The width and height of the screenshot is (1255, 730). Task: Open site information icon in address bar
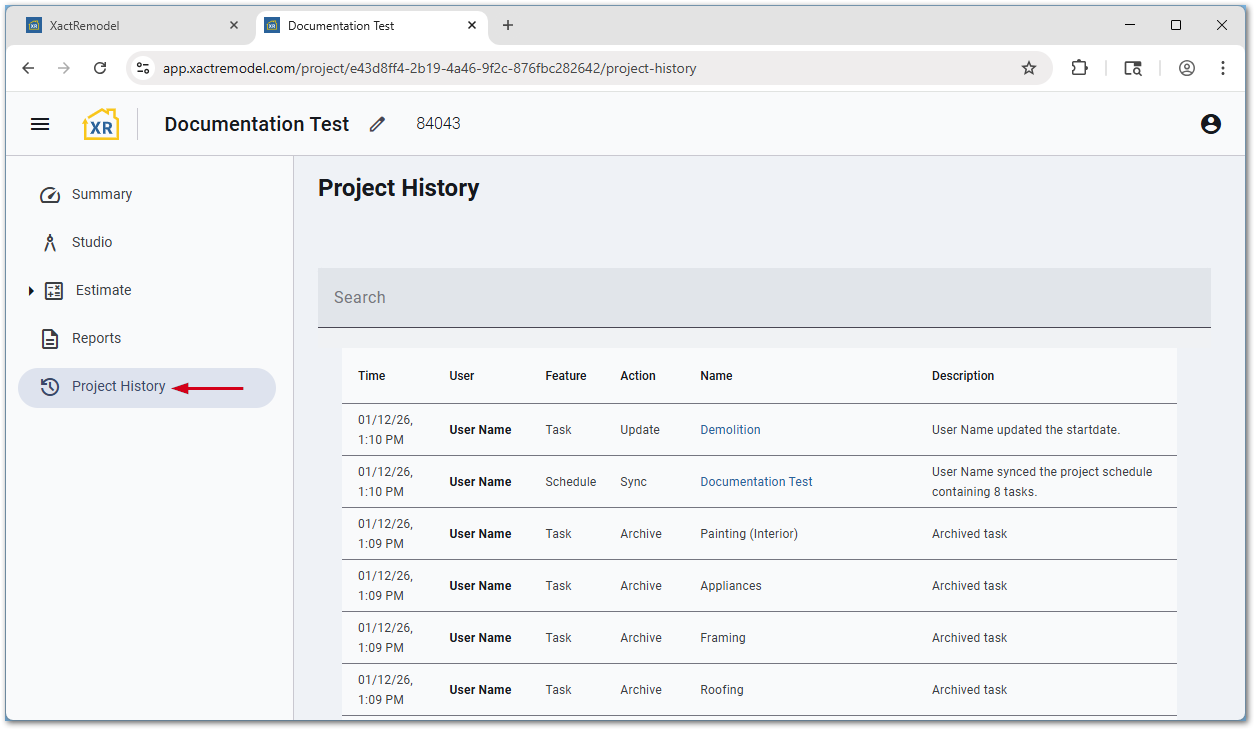click(x=143, y=68)
